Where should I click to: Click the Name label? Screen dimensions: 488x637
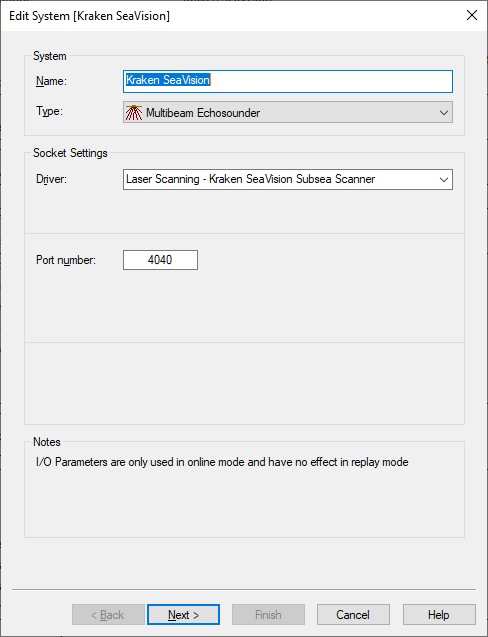click(x=51, y=81)
